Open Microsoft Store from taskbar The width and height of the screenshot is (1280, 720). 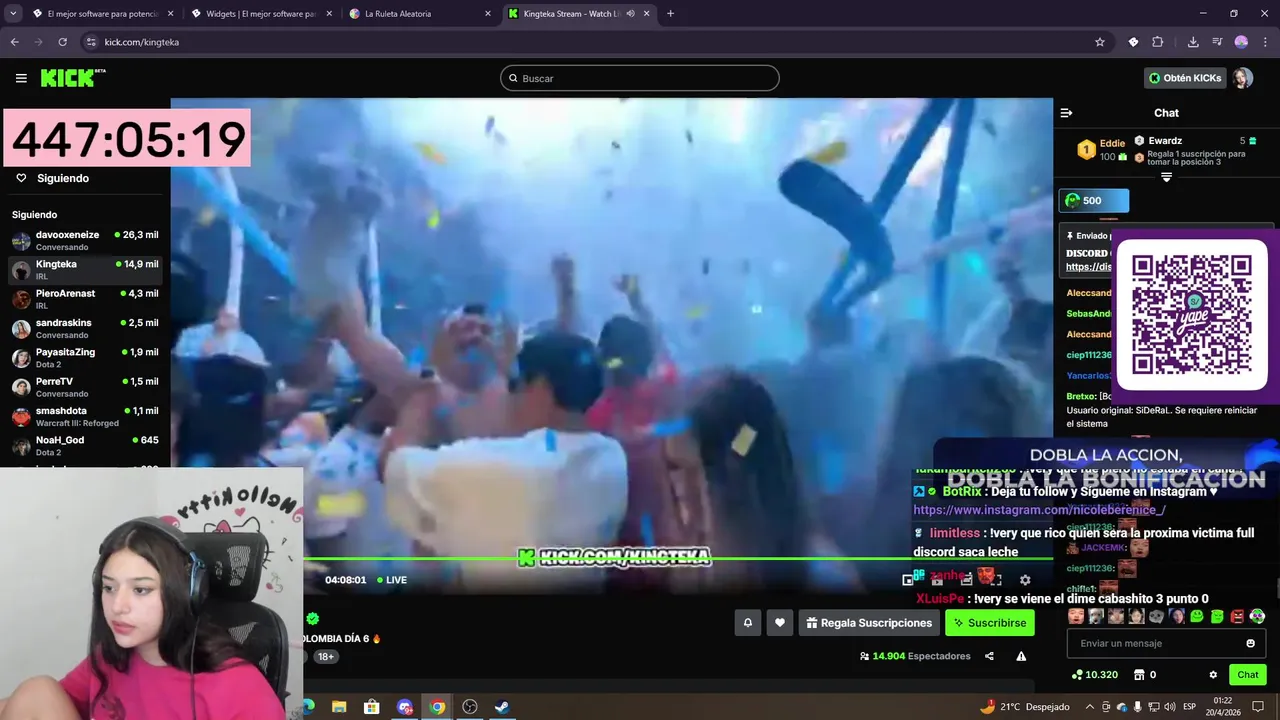[x=372, y=707]
